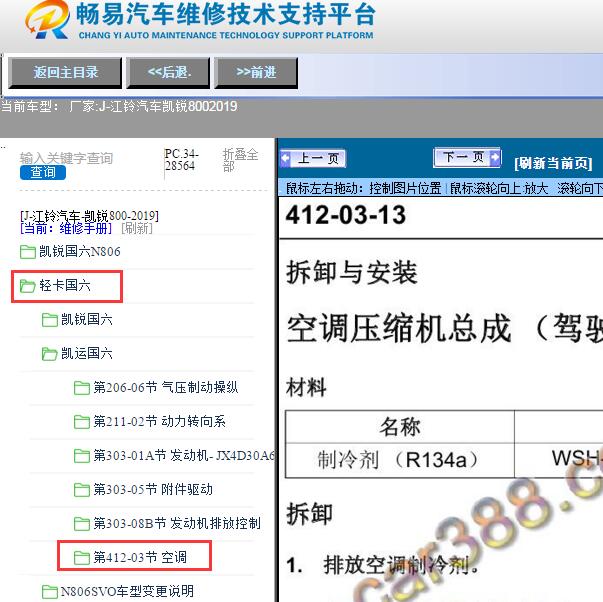Click the 当前车型 vehicle info line
This screenshot has height=602, width=603.
tap(119, 106)
